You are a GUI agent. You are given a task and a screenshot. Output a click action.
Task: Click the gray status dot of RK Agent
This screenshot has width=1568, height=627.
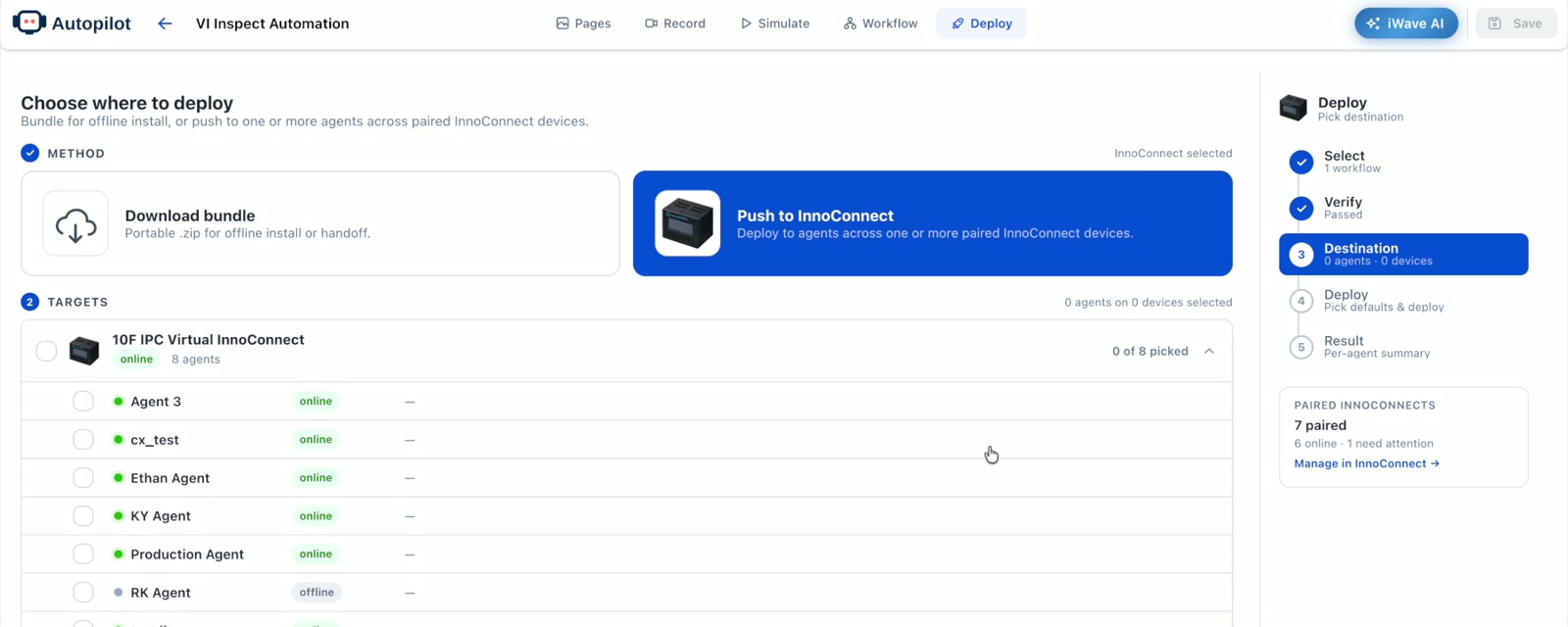(118, 593)
